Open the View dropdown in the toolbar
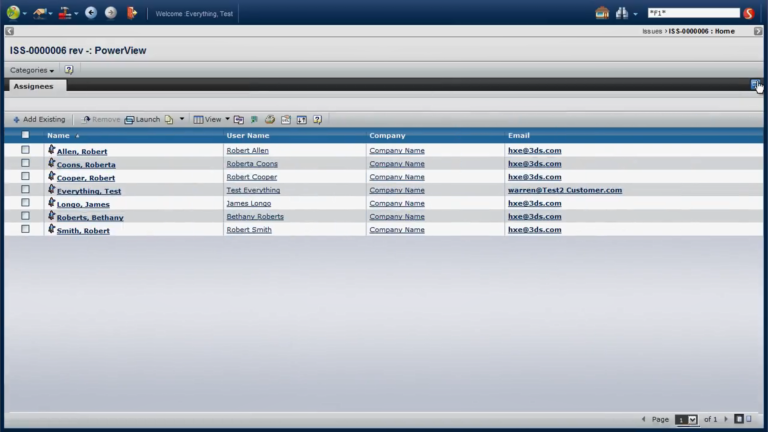768x432 pixels. pos(212,120)
